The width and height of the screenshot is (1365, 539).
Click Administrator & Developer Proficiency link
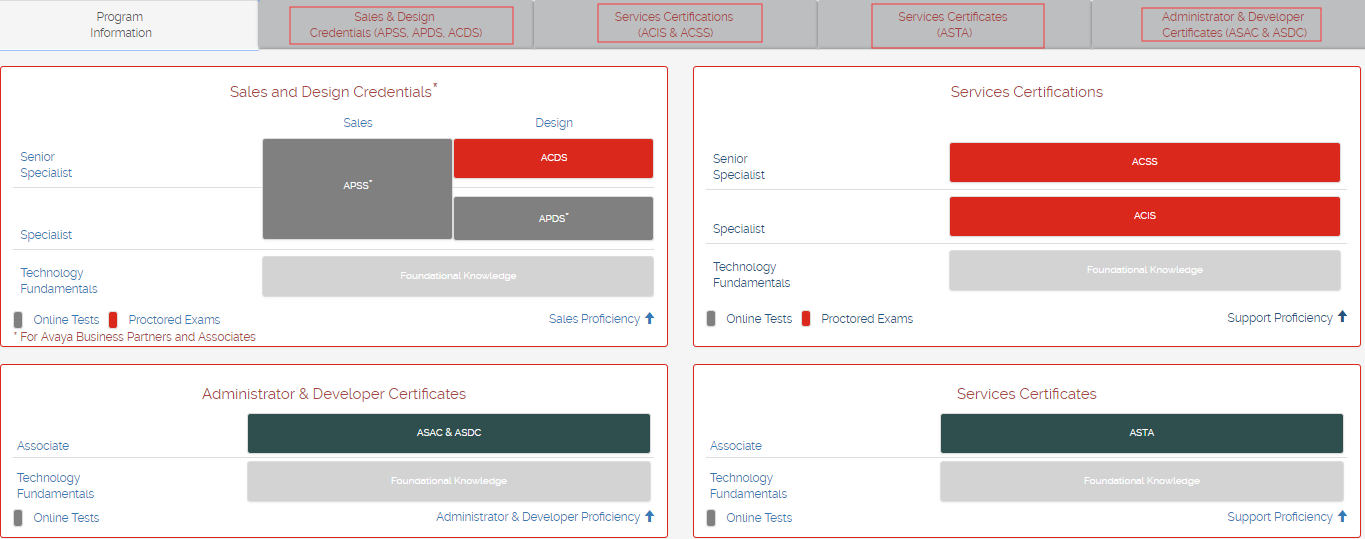tap(538, 517)
